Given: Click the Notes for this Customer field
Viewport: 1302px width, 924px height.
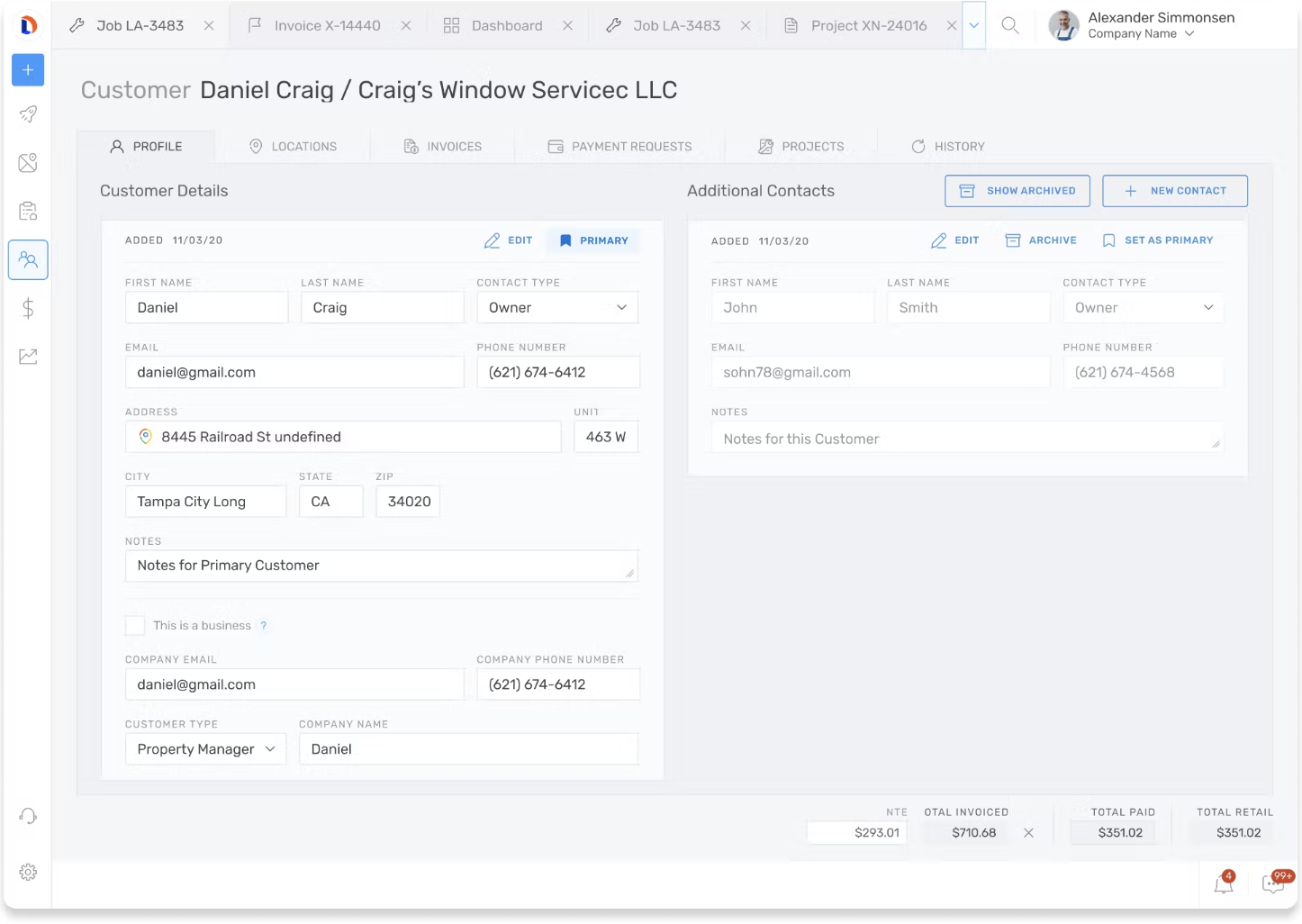Looking at the screenshot, I should [967, 438].
